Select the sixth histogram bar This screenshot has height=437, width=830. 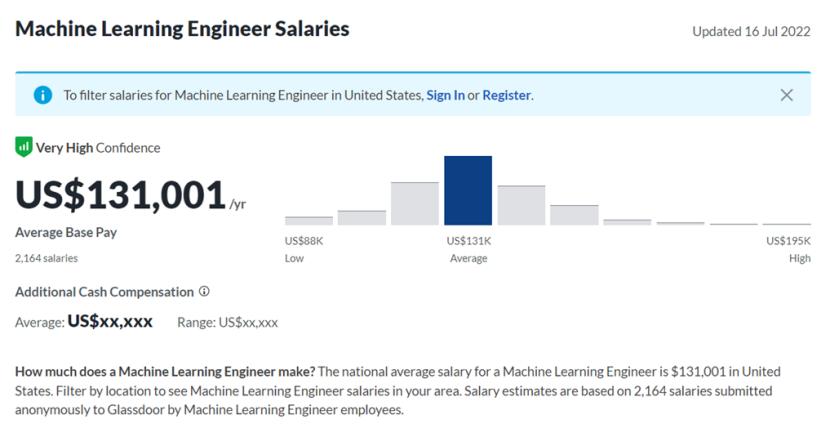pyautogui.click(x=574, y=214)
